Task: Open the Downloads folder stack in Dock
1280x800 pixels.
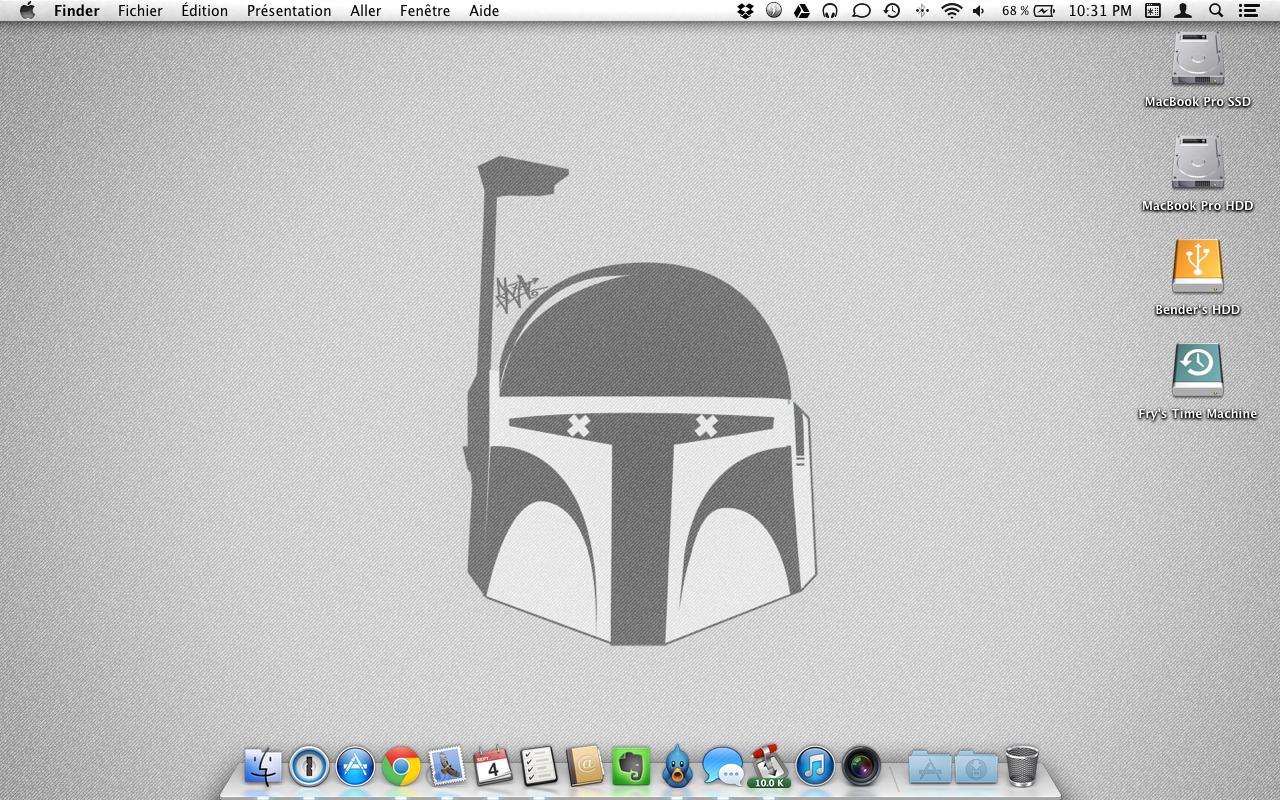Action: [976, 767]
